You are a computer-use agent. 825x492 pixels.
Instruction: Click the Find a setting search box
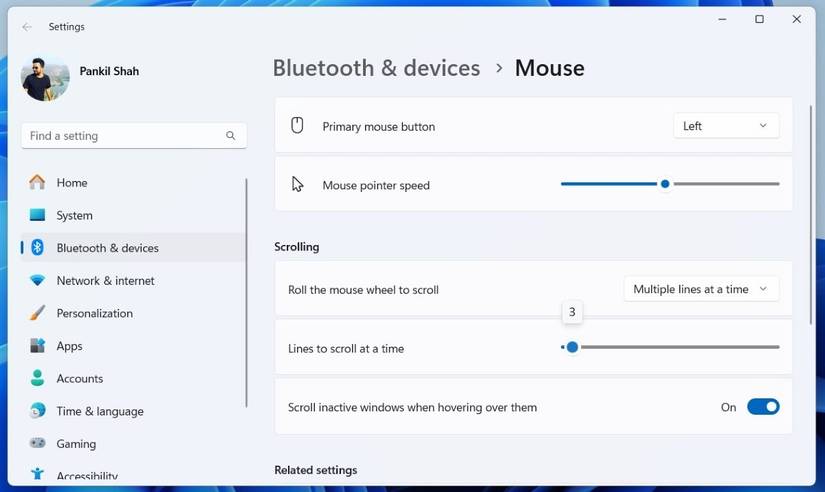coord(125,136)
